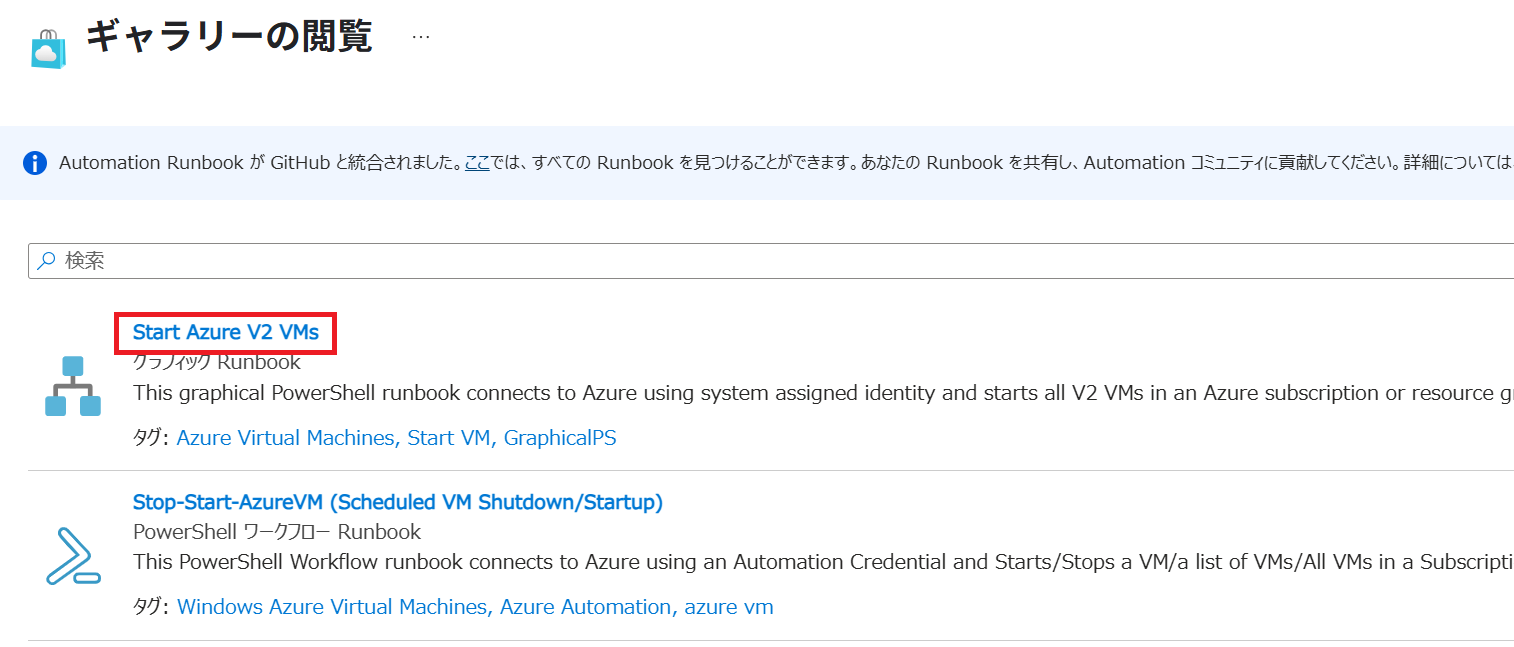1514x647 pixels.
Task: Select the Azure Automation tag
Action: [x=587, y=607]
